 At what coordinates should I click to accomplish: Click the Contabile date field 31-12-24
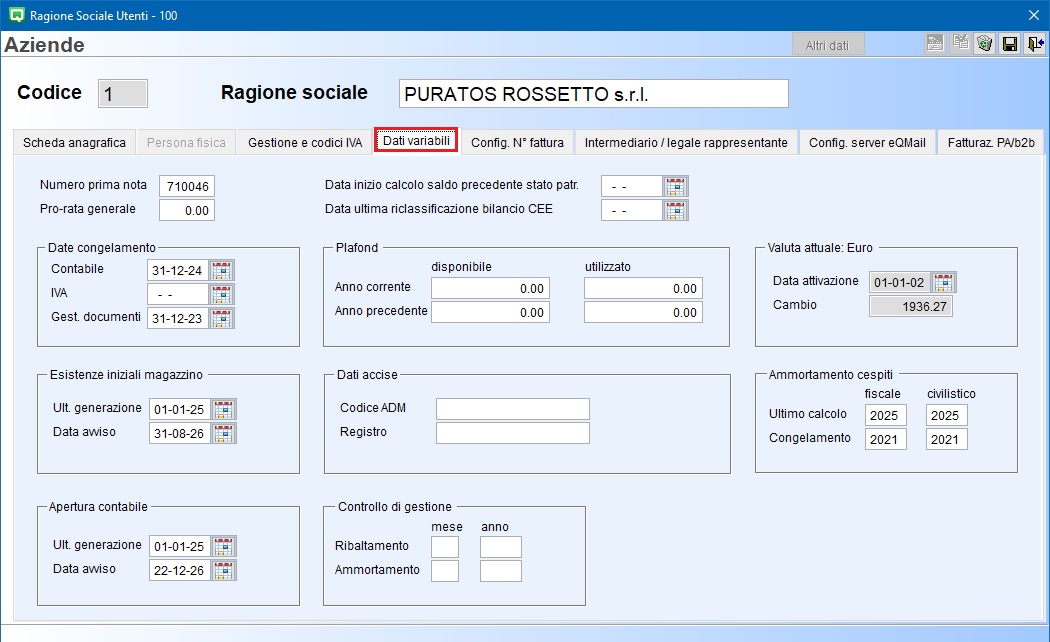pos(177,270)
